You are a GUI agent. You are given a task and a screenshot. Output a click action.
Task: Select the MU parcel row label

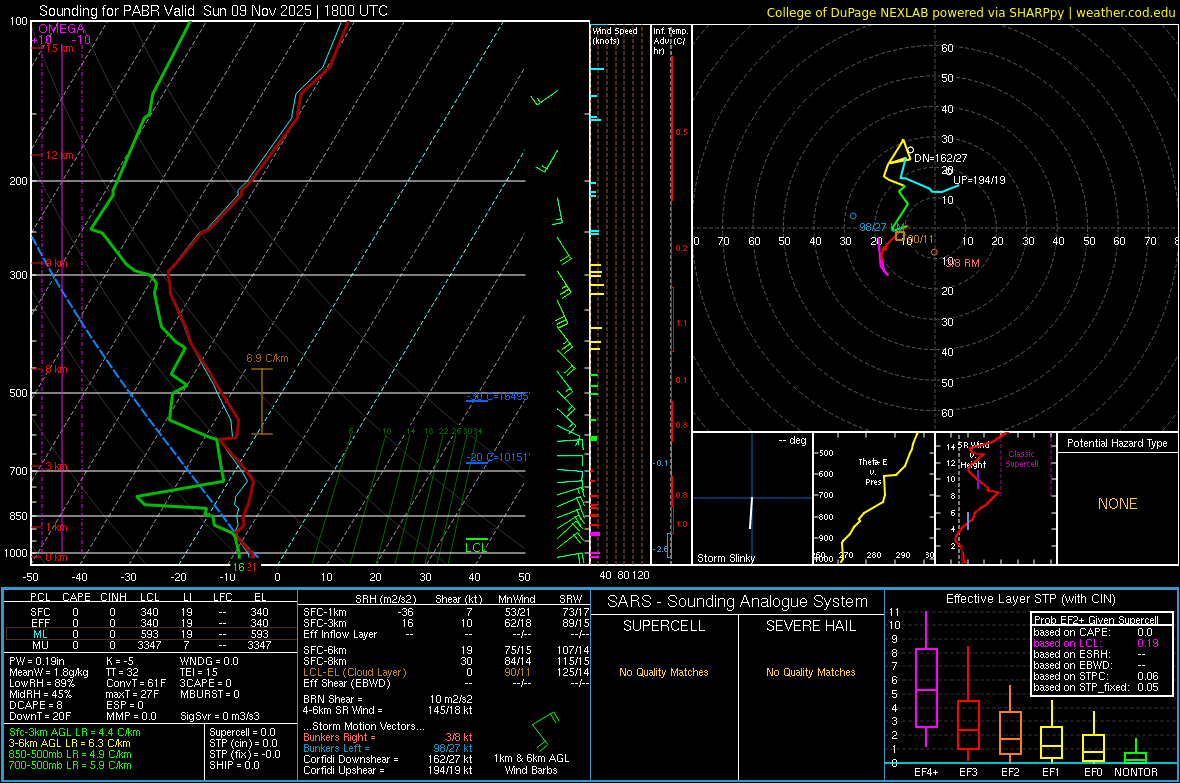[40, 645]
